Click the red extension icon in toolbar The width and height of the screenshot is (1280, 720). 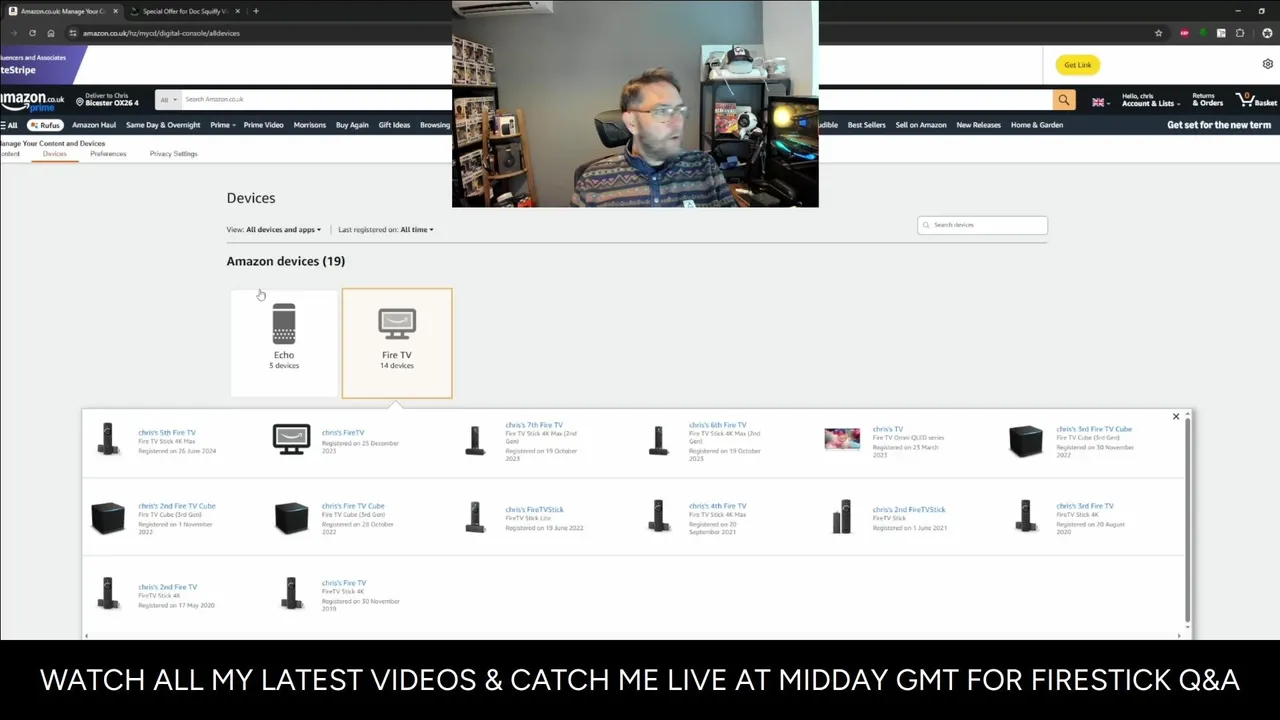[x=1184, y=33]
